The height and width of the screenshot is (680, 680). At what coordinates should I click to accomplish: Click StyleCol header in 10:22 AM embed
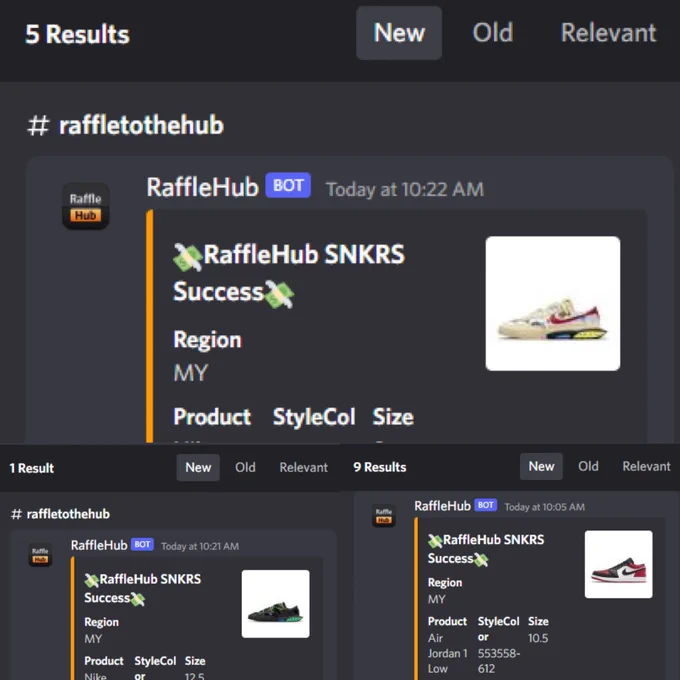[314, 417]
